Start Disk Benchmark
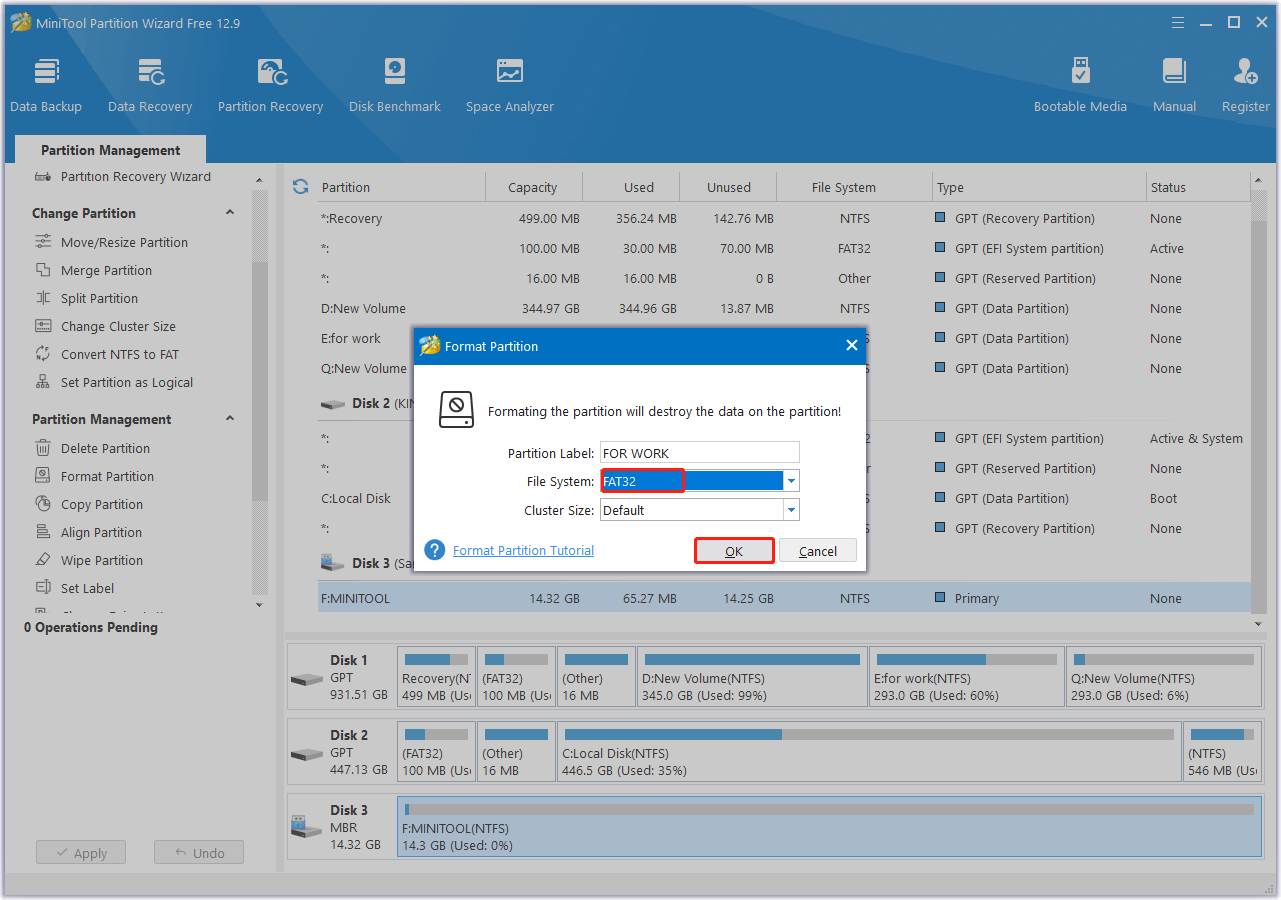This screenshot has width=1281, height=900. coord(394,83)
